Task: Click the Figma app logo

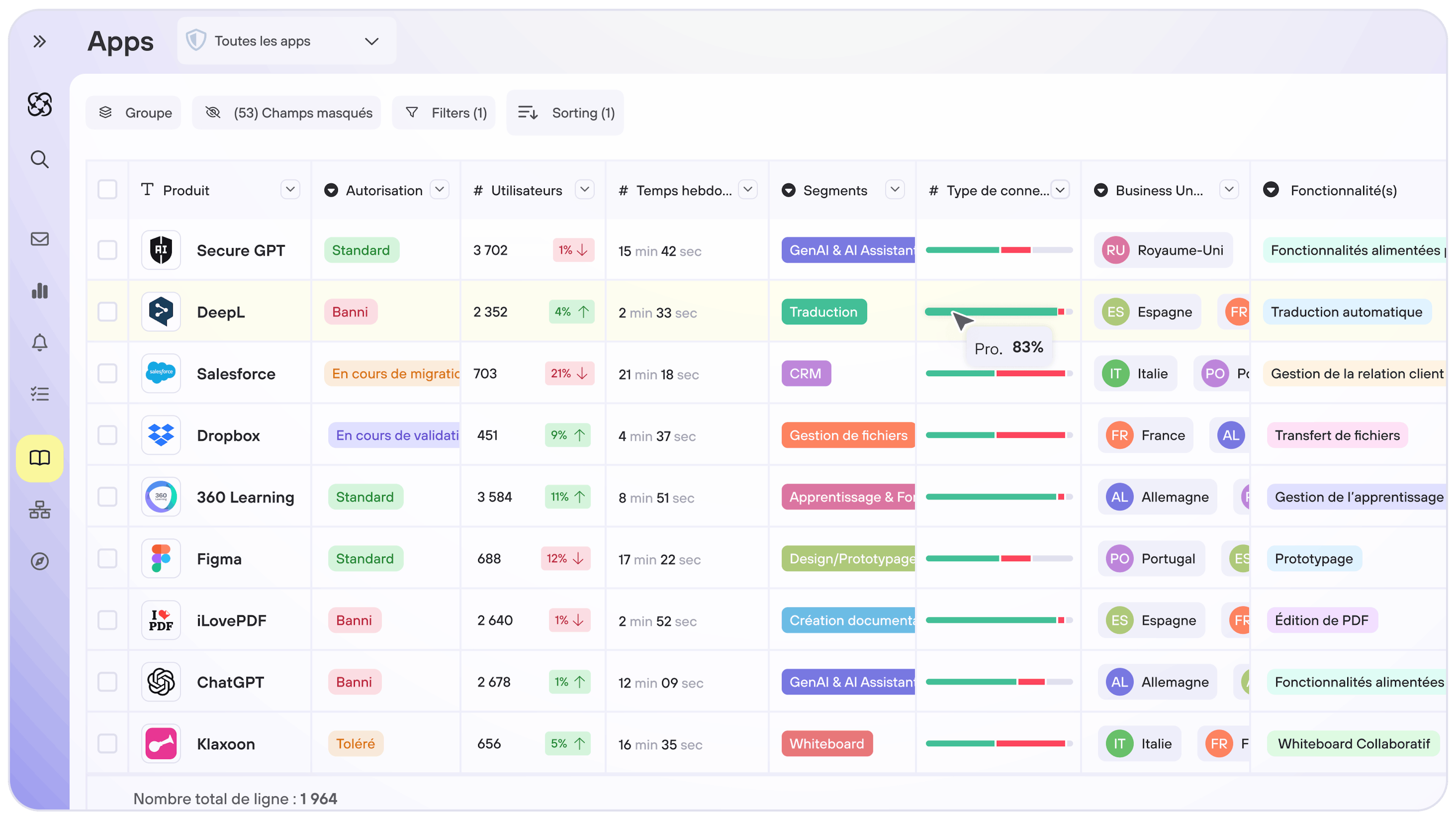Action: [161, 558]
